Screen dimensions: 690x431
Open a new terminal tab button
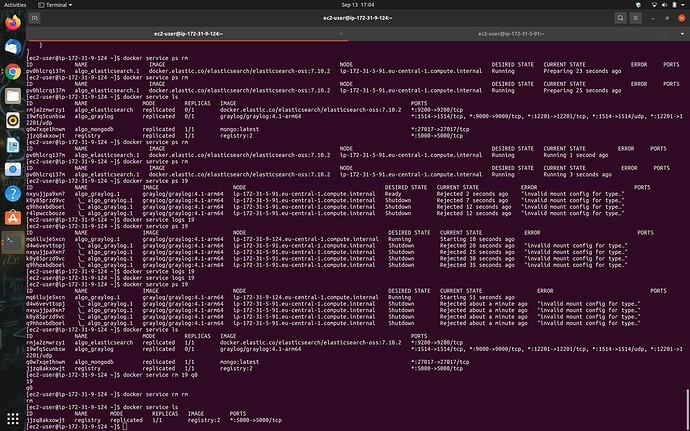(35, 18)
